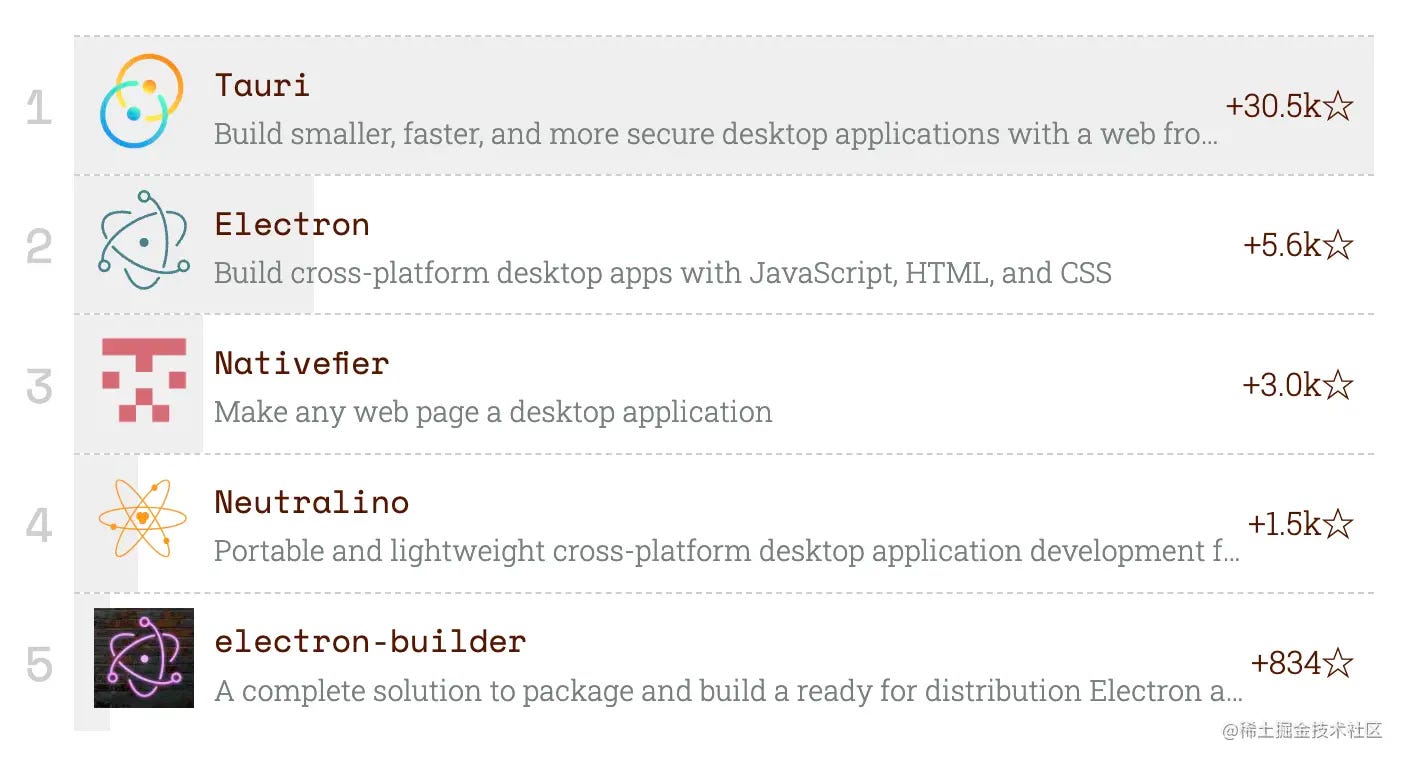Screen dimensions: 1404x762
Task: Open the Nativefier project title
Action: click(301, 363)
